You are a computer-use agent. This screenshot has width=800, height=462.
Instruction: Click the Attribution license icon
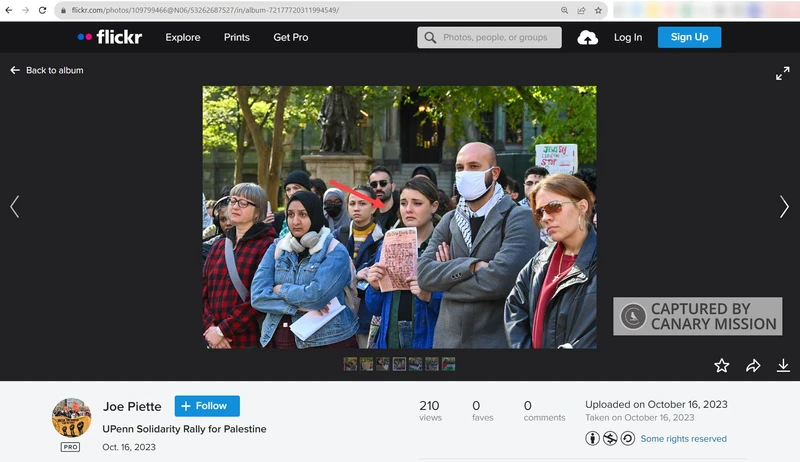point(593,438)
